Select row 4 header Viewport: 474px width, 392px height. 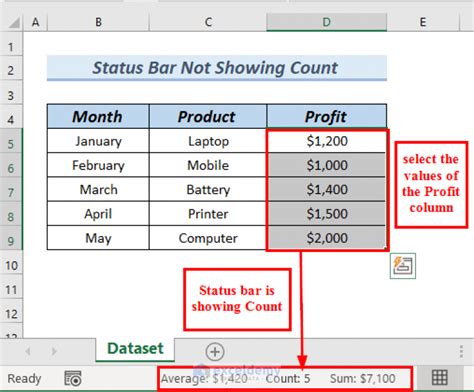coord(11,117)
